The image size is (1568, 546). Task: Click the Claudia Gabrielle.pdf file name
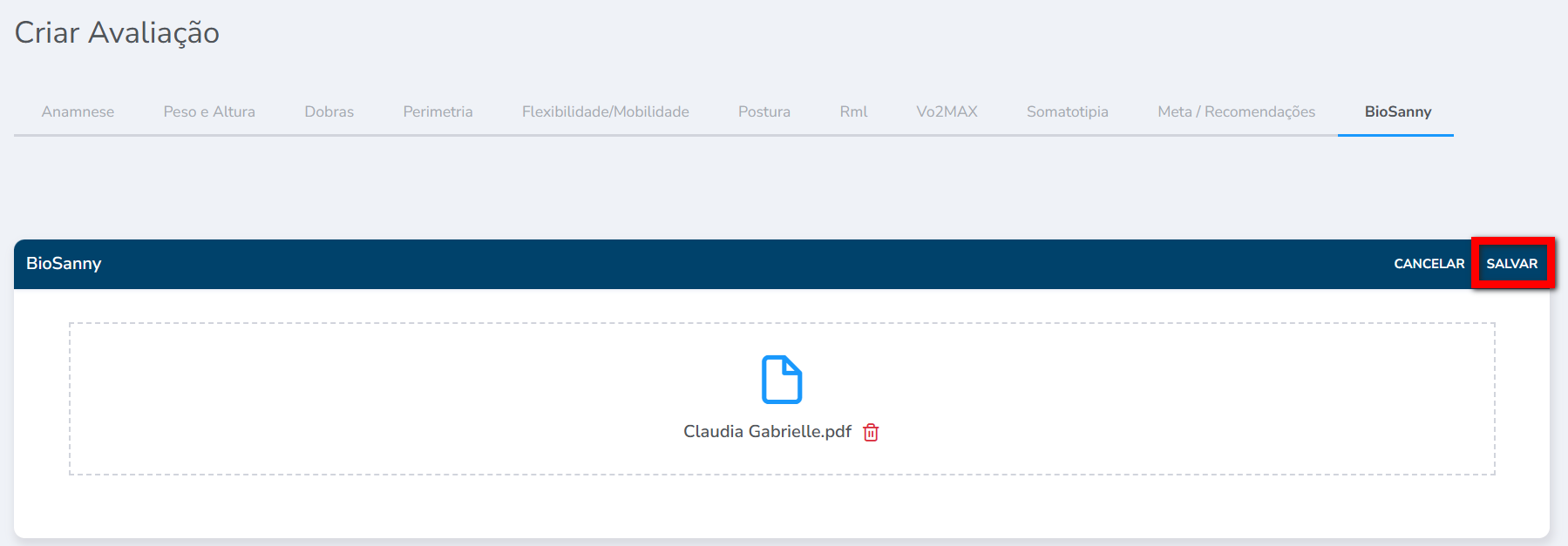click(x=767, y=432)
